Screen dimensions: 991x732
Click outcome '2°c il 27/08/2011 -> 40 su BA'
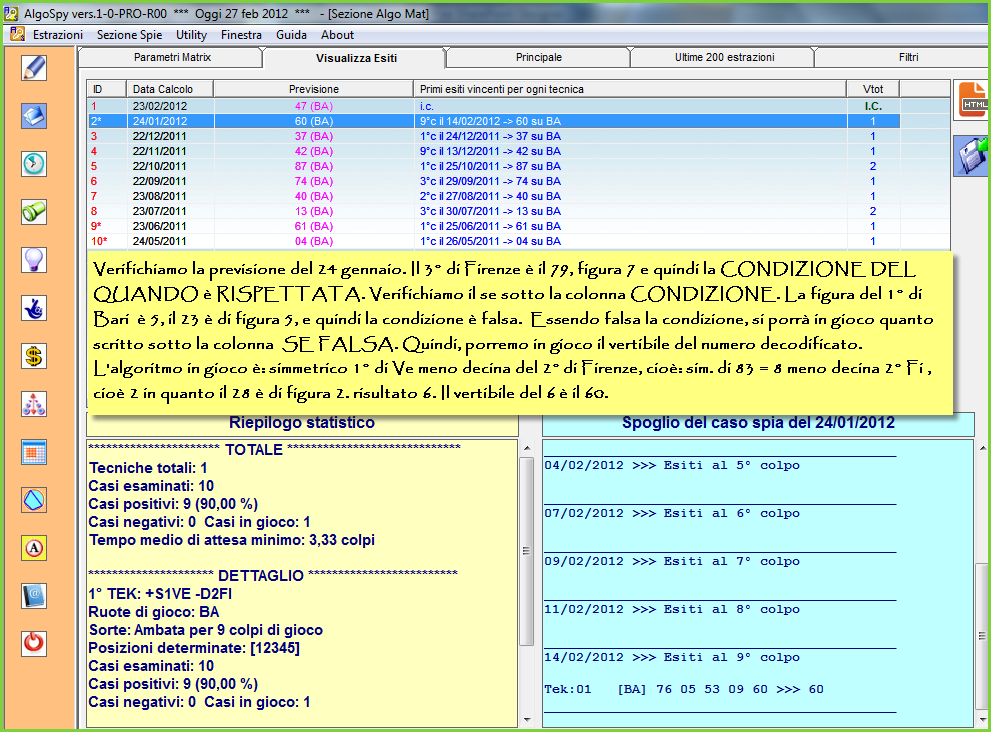pyautogui.click(x=490, y=197)
